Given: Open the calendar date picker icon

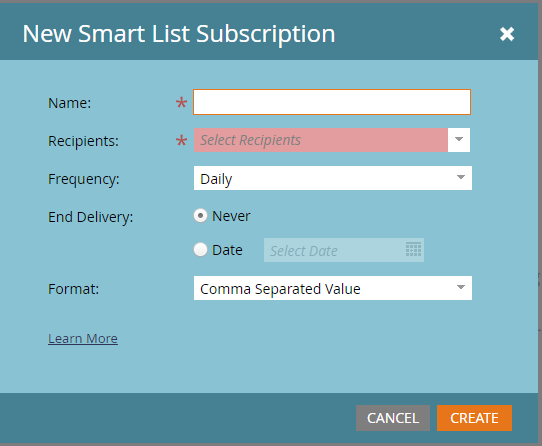Looking at the screenshot, I should tap(413, 249).
